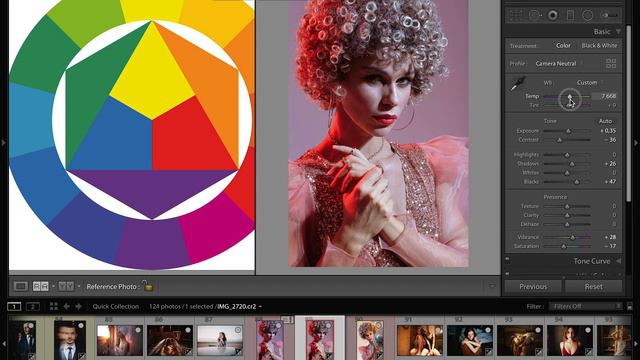
Task: Open Grid view from filmstrip
Action: pos(53,306)
